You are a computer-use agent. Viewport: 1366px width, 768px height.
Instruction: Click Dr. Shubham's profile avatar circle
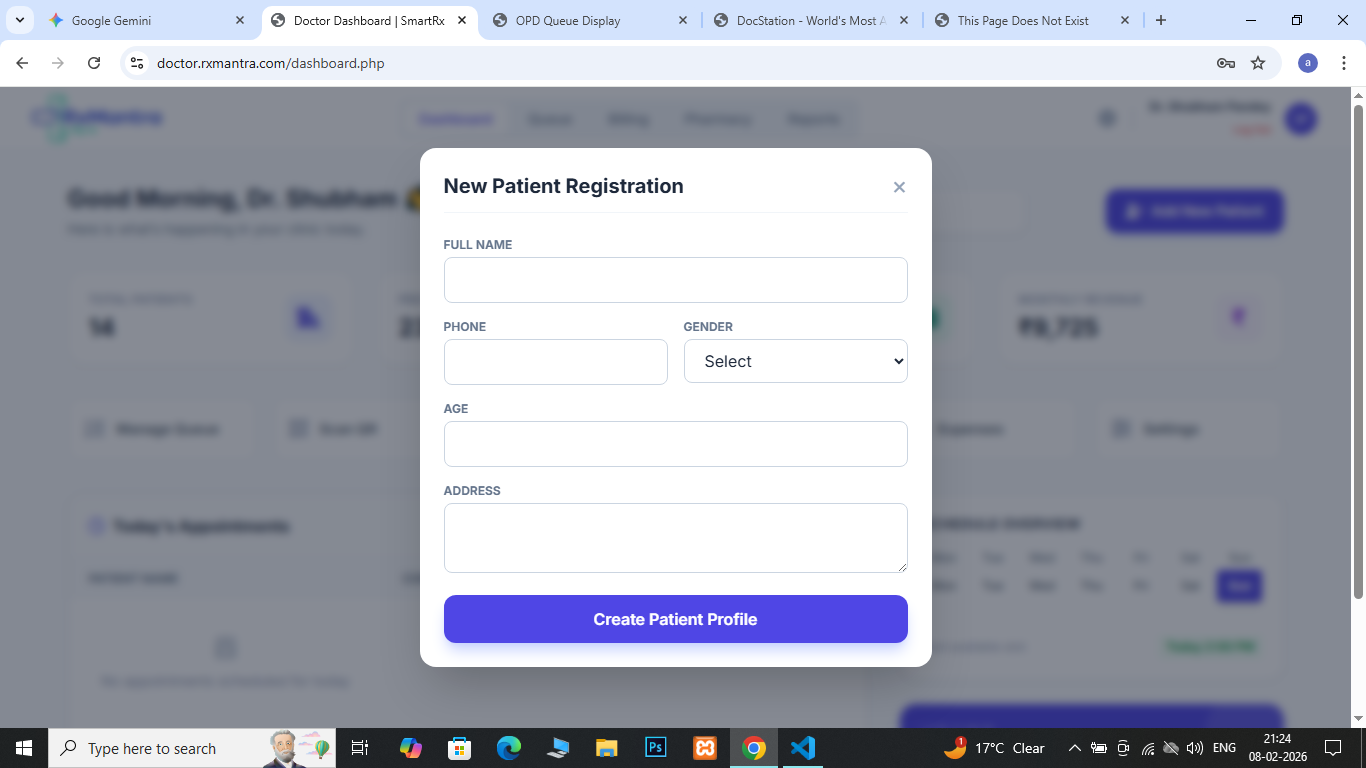tap(1301, 118)
